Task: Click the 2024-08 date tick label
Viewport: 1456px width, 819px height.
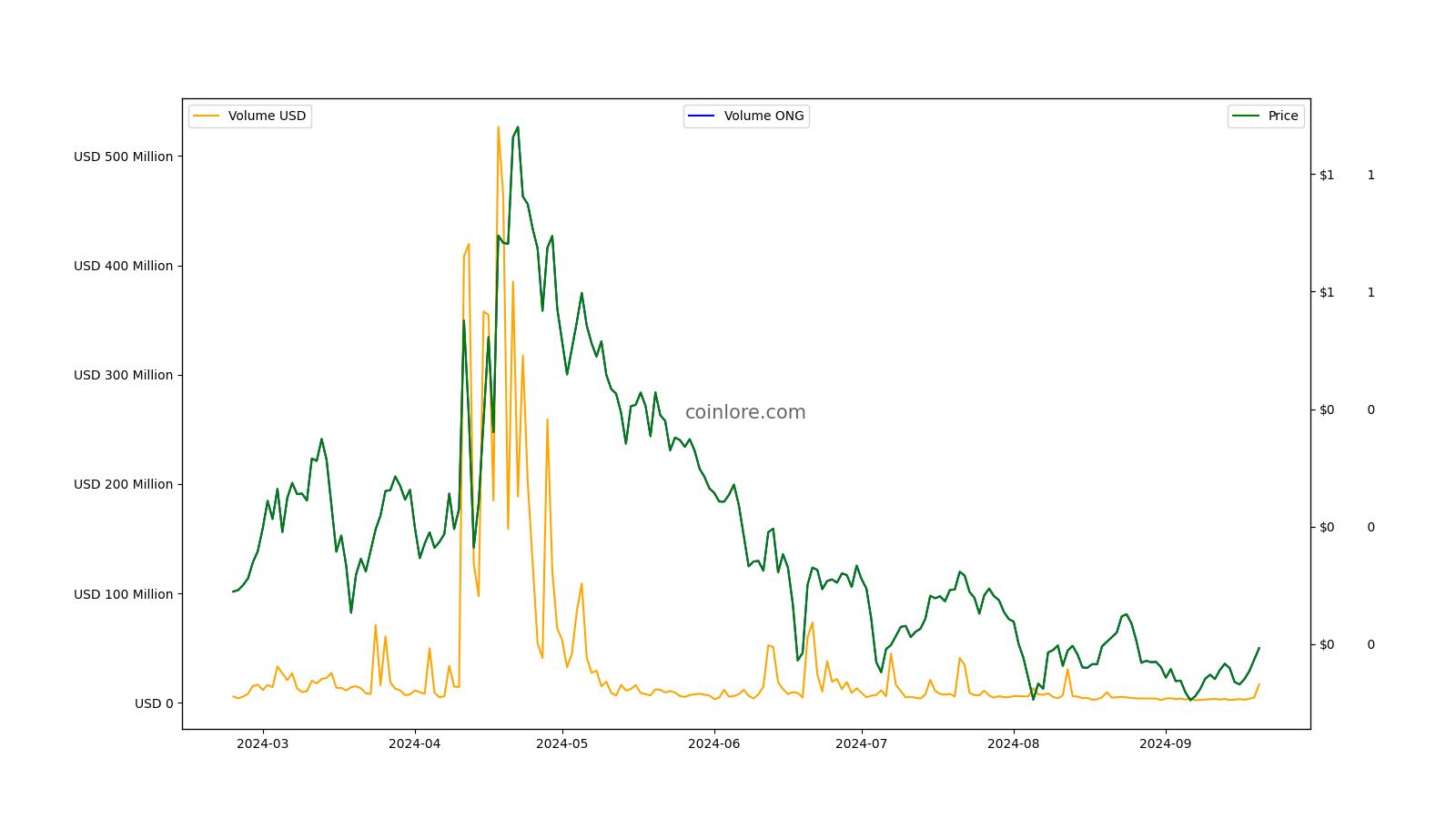Action: 1013,743
